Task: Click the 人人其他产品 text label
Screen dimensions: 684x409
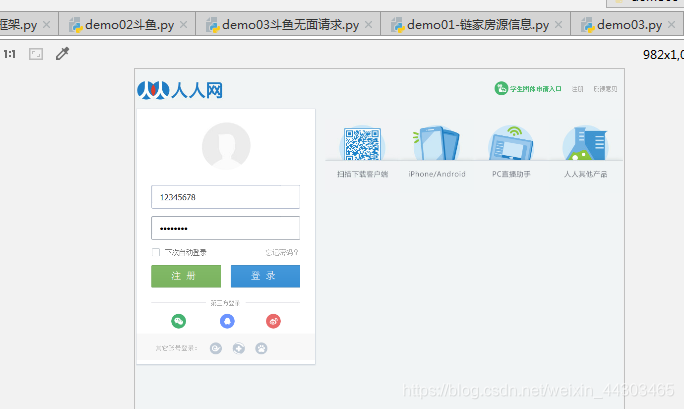Action: 585,174
